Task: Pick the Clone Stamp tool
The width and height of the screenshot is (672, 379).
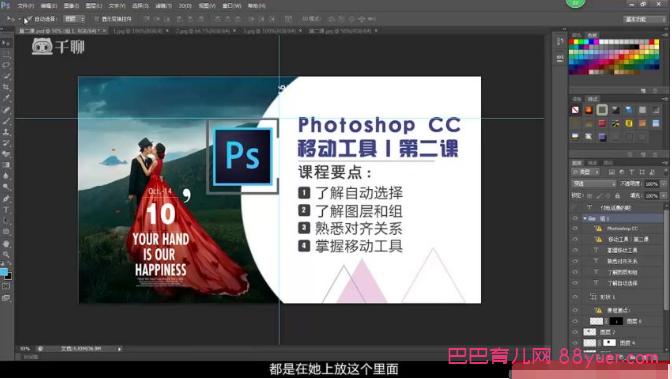Action: (x=6, y=132)
